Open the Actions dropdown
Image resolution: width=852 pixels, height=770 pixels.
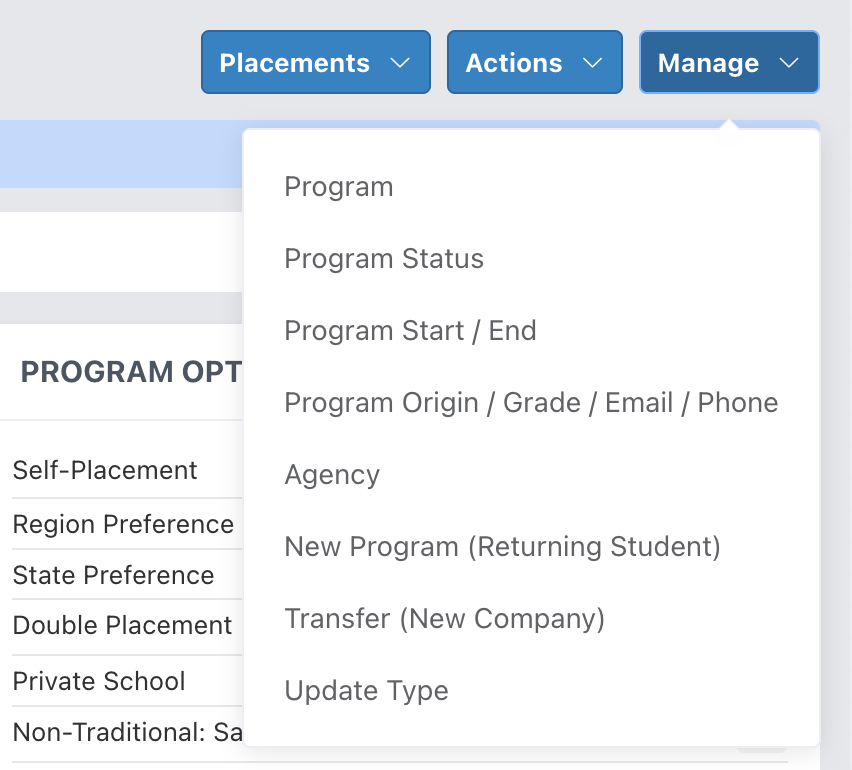534,63
